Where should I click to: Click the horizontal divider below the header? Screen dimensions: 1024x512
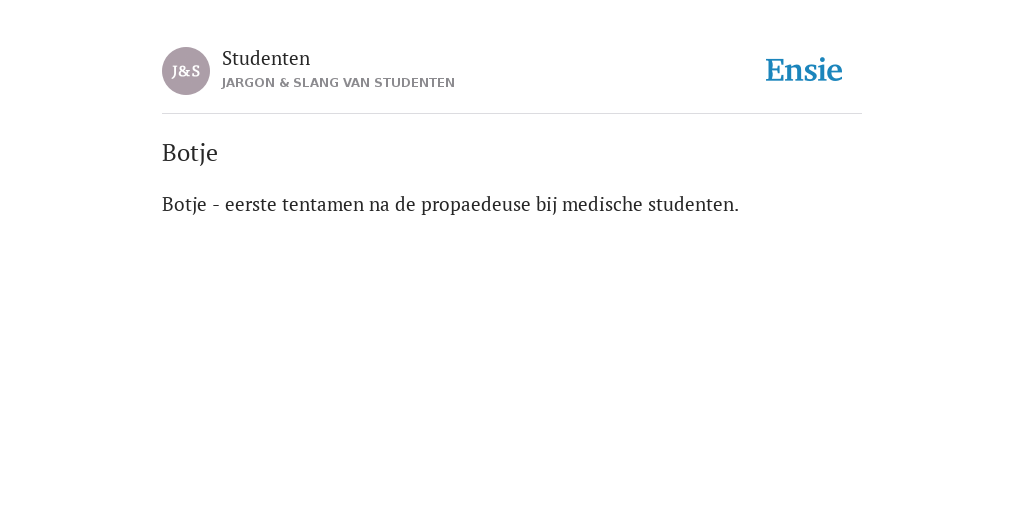(x=512, y=114)
